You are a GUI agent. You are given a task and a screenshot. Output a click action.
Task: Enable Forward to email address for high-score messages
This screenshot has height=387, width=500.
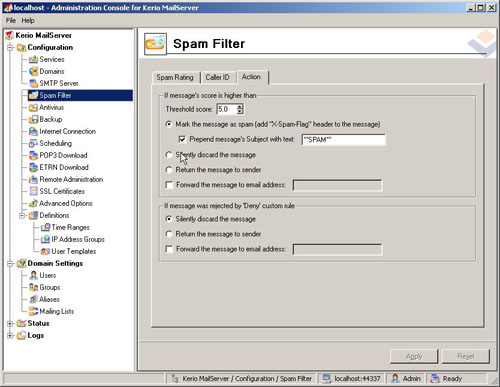[169, 185]
